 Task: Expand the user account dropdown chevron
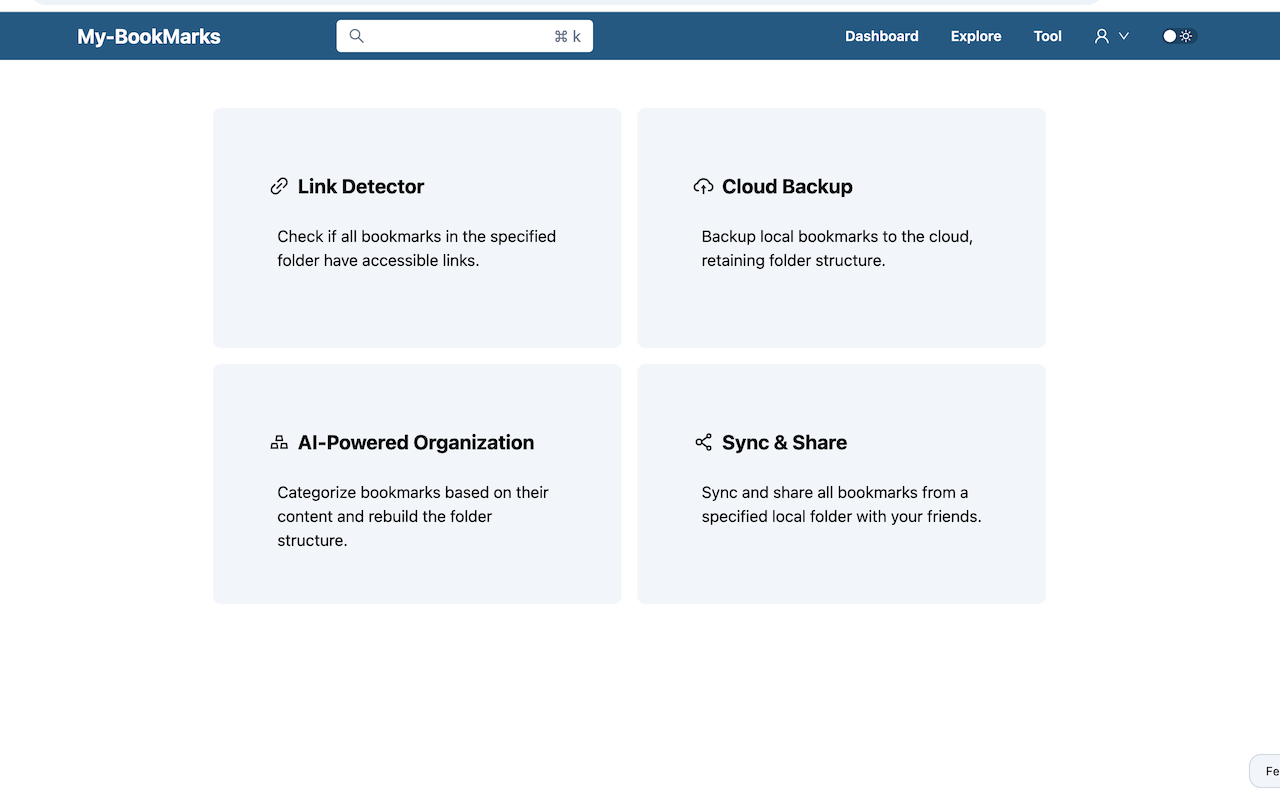tap(1124, 36)
